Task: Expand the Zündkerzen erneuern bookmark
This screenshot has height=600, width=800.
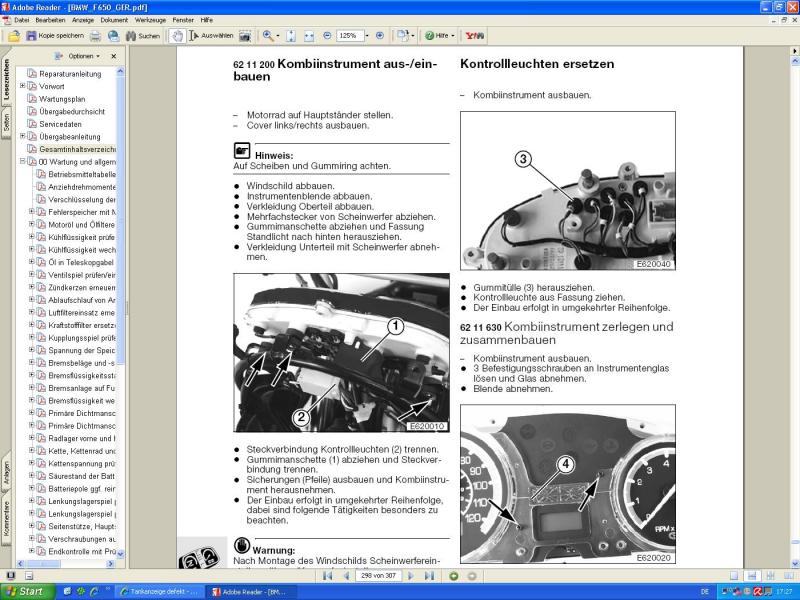Action: [32, 287]
